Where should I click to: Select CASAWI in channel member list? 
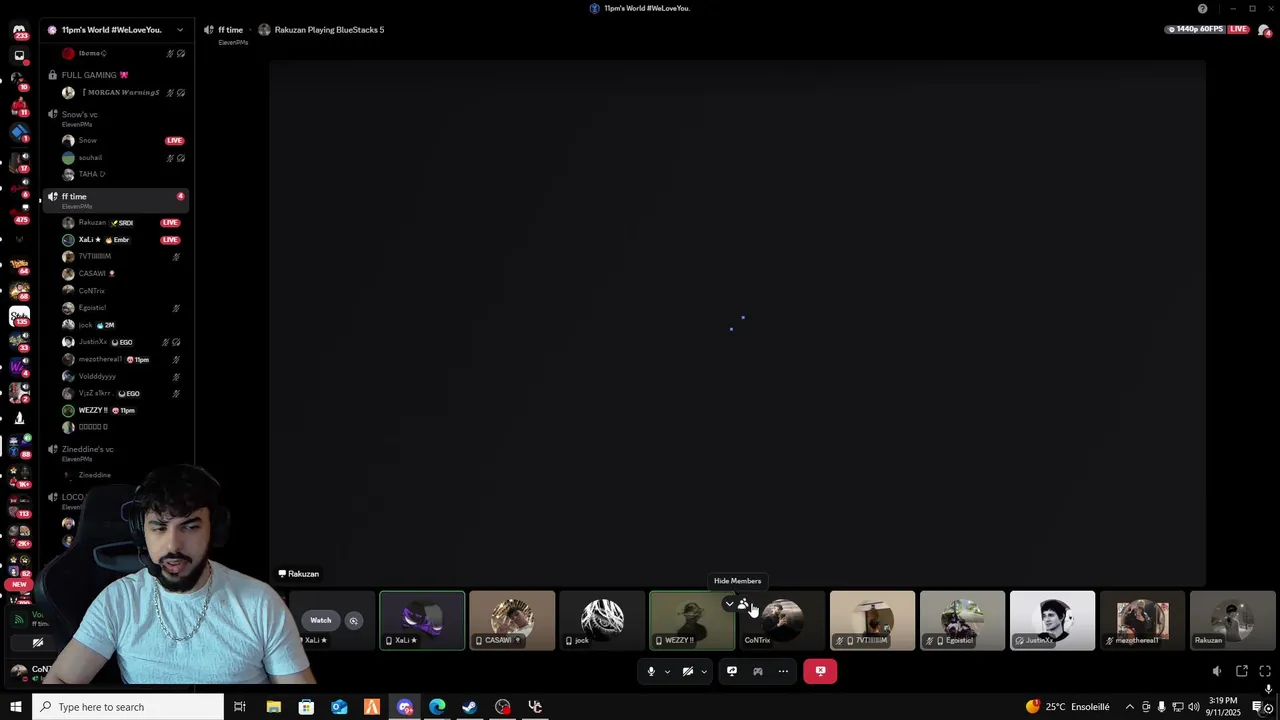point(122,274)
